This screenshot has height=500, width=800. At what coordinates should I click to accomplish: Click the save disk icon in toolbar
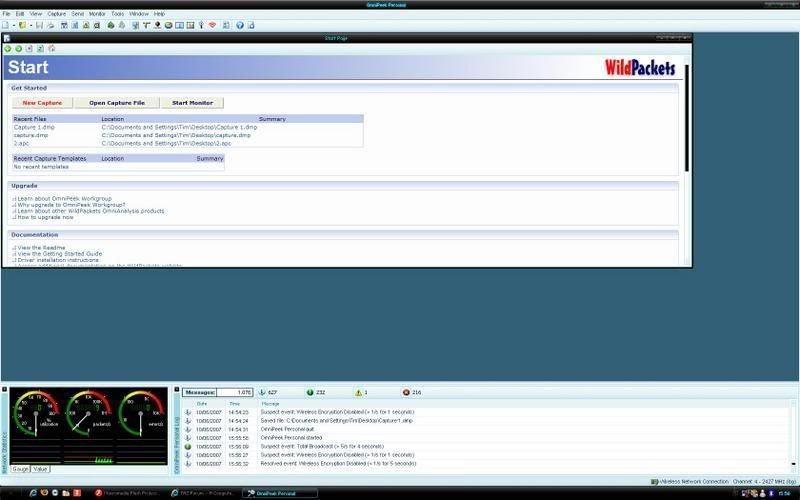39,25
